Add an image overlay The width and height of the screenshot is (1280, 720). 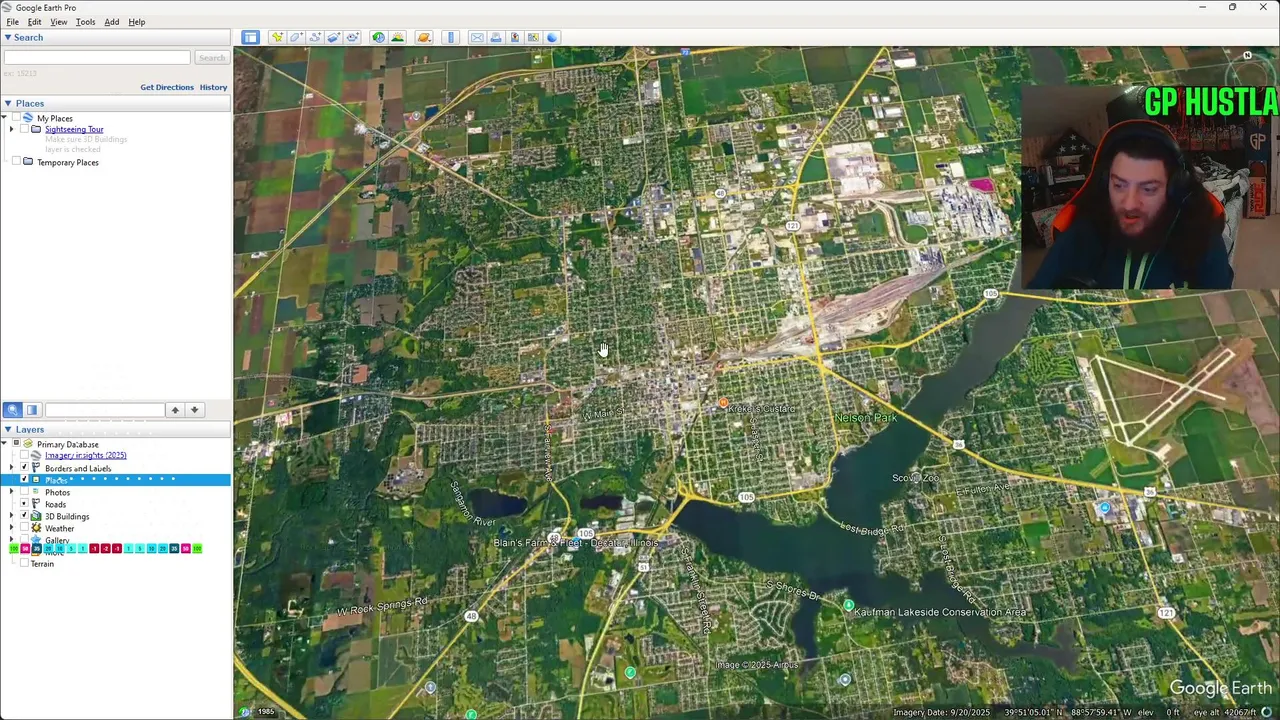[x=334, y=37]
